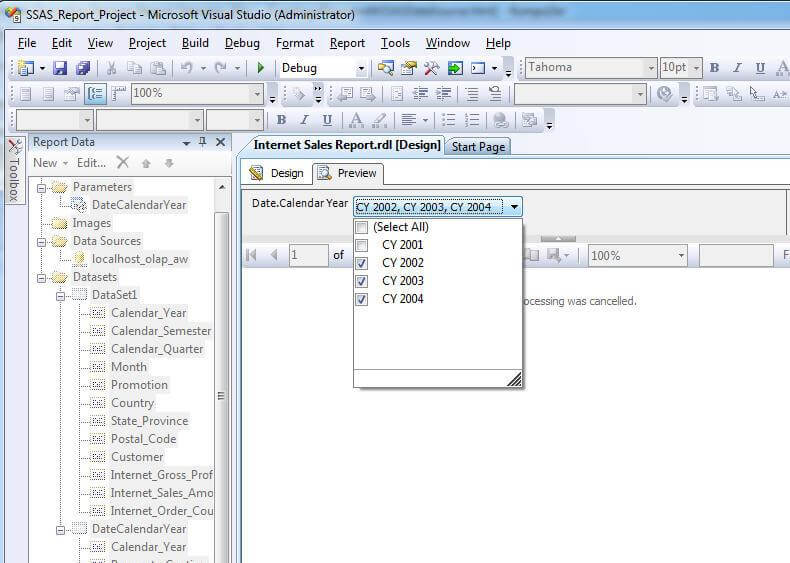Switch to the Design view tab
This screenshot has width=790, height=563.
pyautogui.click(x=277, y=173)
